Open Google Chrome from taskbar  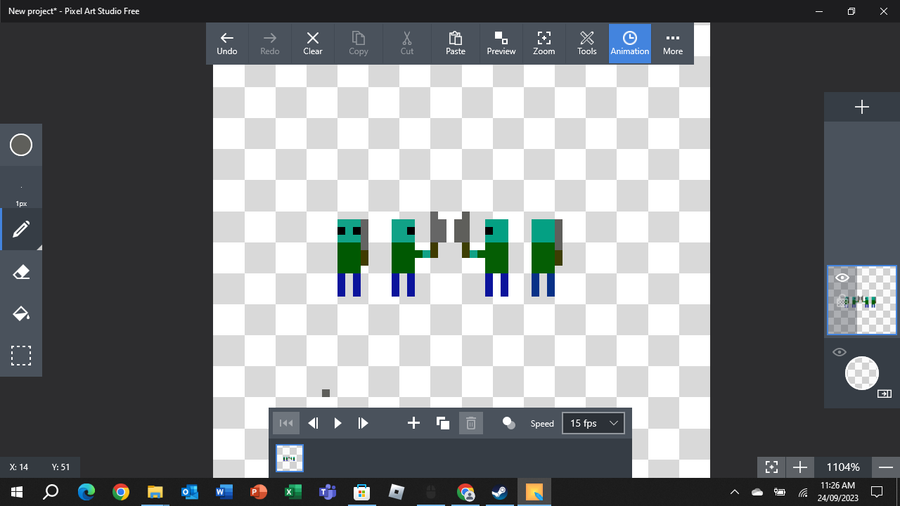121,492
